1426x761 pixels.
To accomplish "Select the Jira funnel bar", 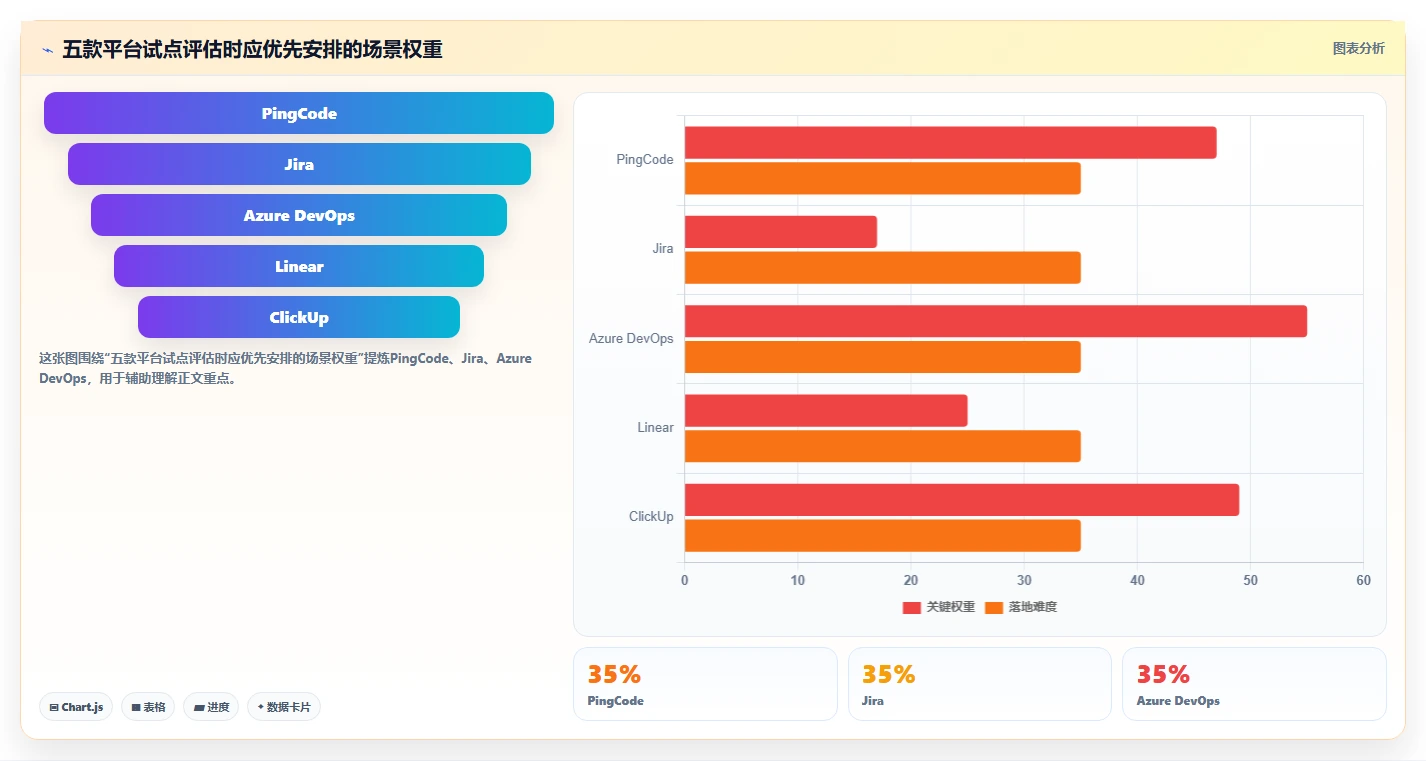I will pyautogui.click(x=299, y=164).
